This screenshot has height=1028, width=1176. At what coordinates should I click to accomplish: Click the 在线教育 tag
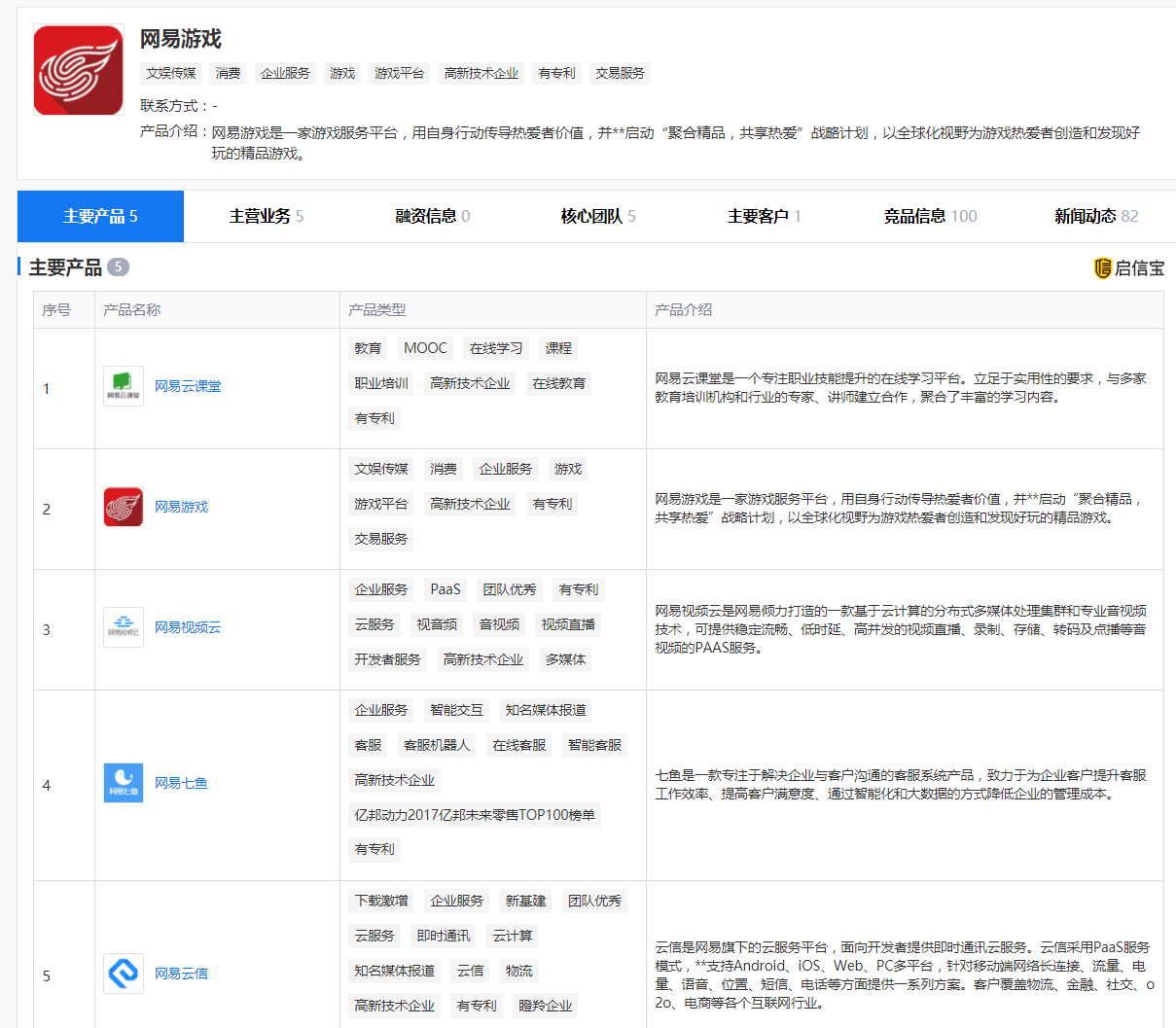click(559, 383)
